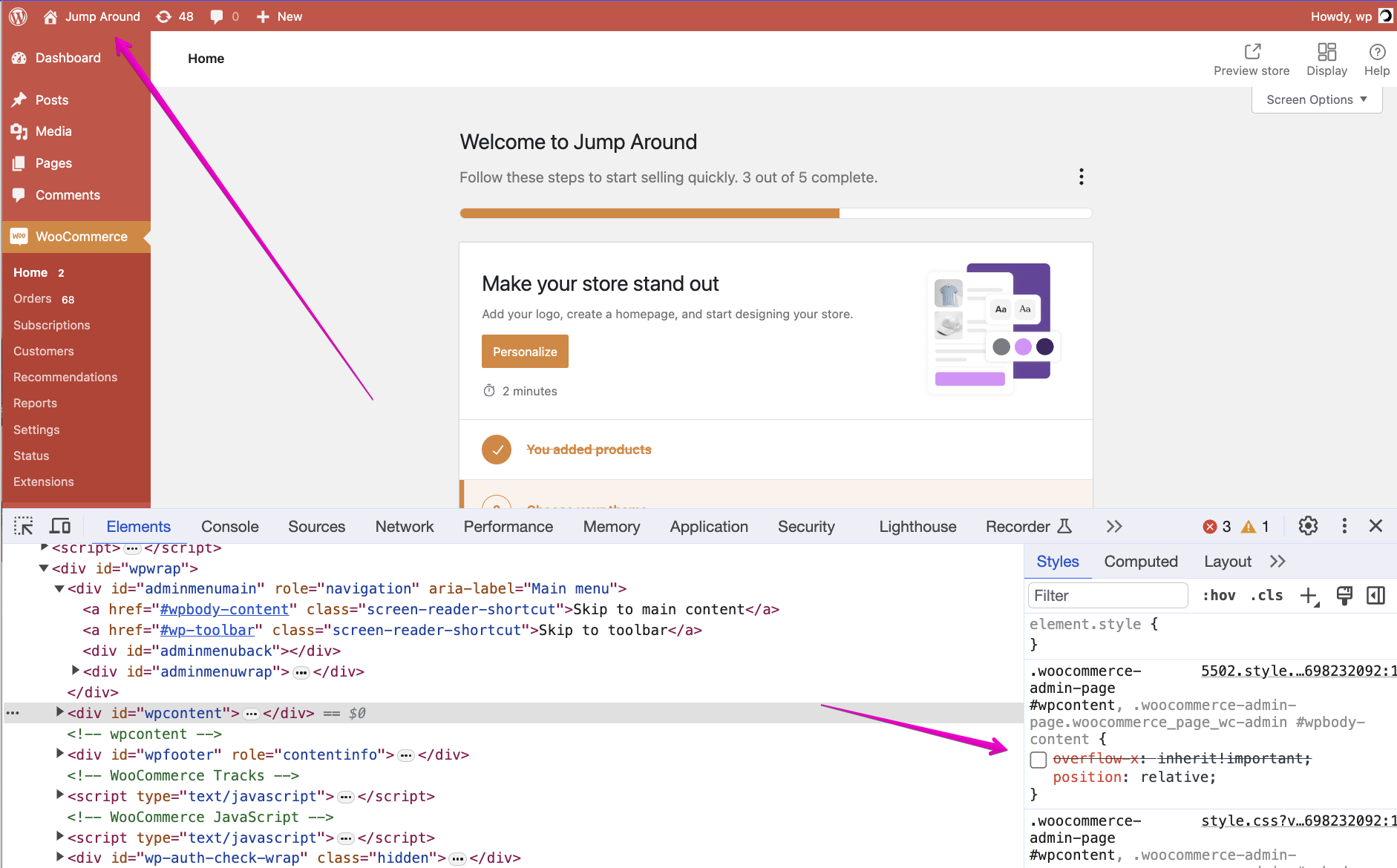Click the Filter styles input field
The image size is (1397, 868).
click(1107, 595)
